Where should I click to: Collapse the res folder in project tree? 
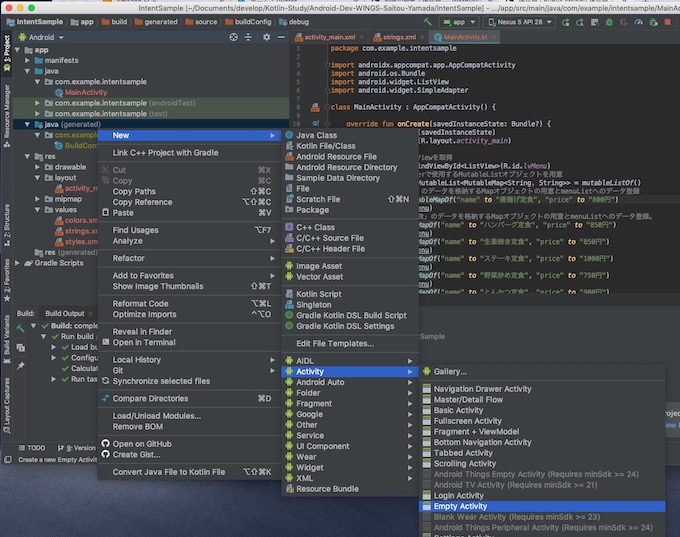pyautogui.click(x=27, y=156)
